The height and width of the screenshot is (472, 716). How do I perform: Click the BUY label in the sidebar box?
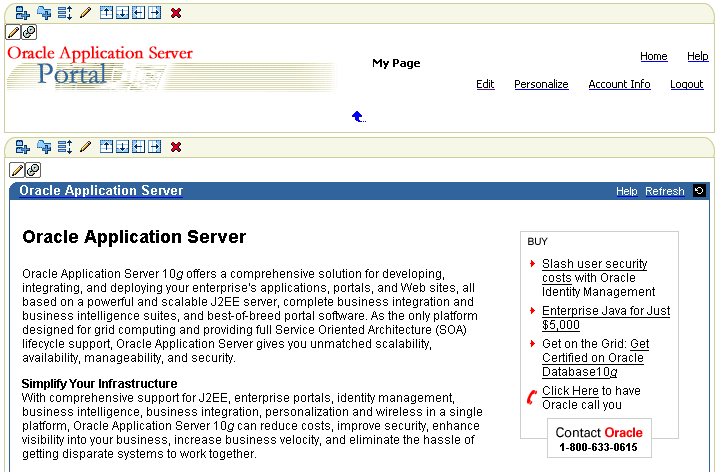pyautogui.click(x=537, y=241)
